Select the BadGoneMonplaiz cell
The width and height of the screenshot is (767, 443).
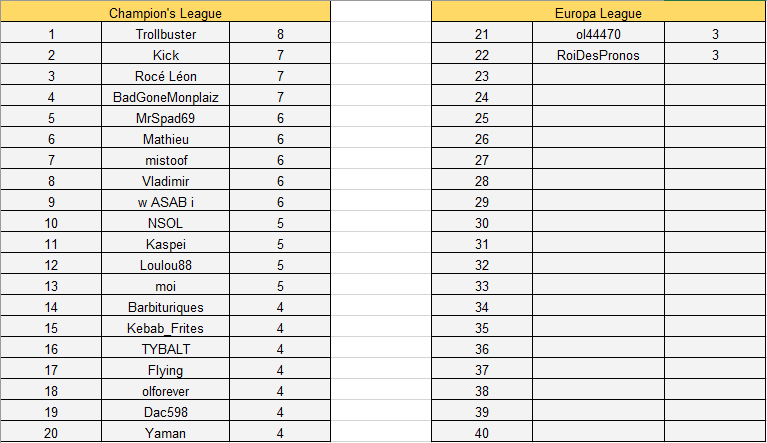point(166,97)
